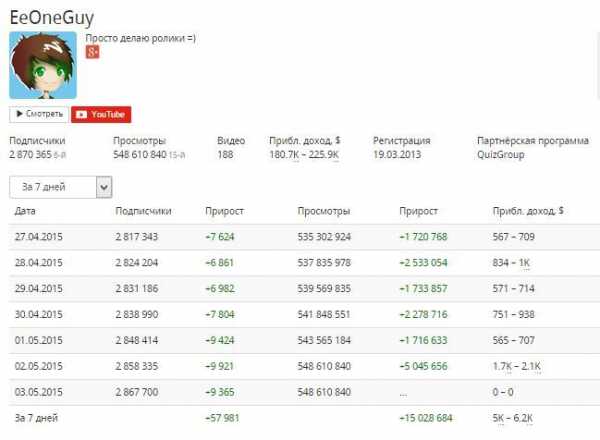Click the Просмотры table column header
This screenshot has width=600, height=440.
pos(324,211)
